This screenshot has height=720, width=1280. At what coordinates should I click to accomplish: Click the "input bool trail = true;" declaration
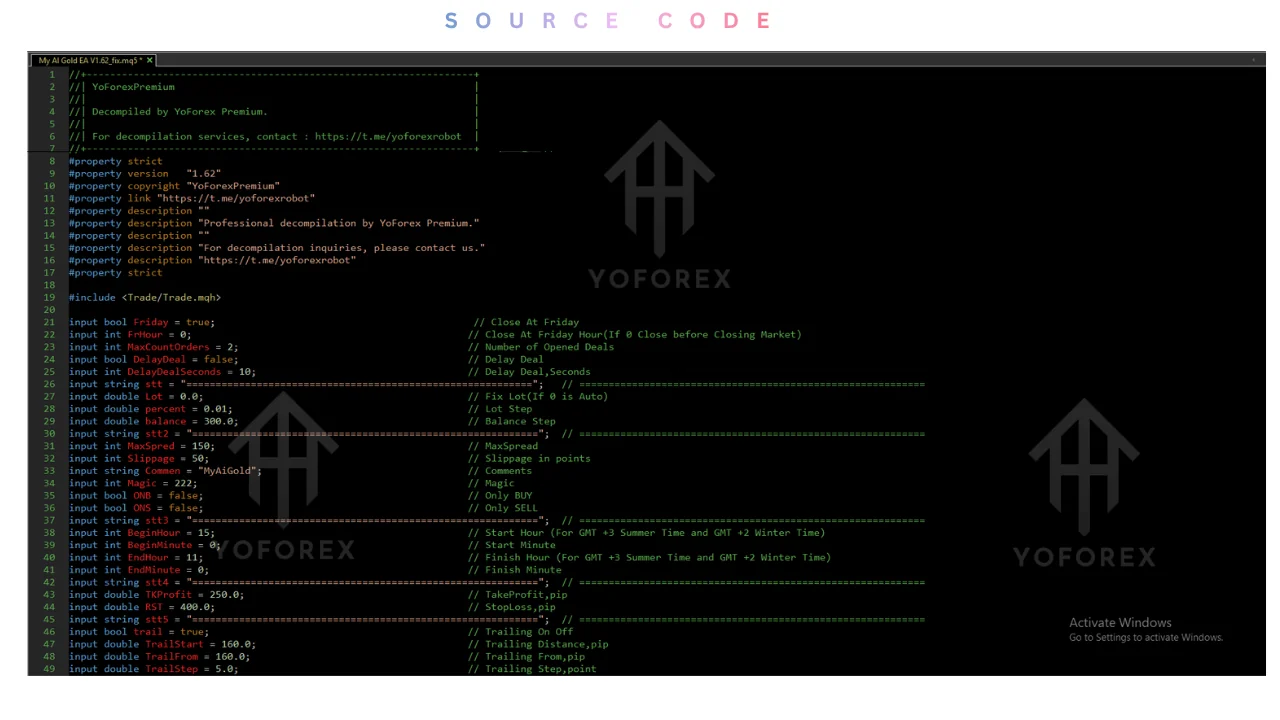click(x=139, y=632)
